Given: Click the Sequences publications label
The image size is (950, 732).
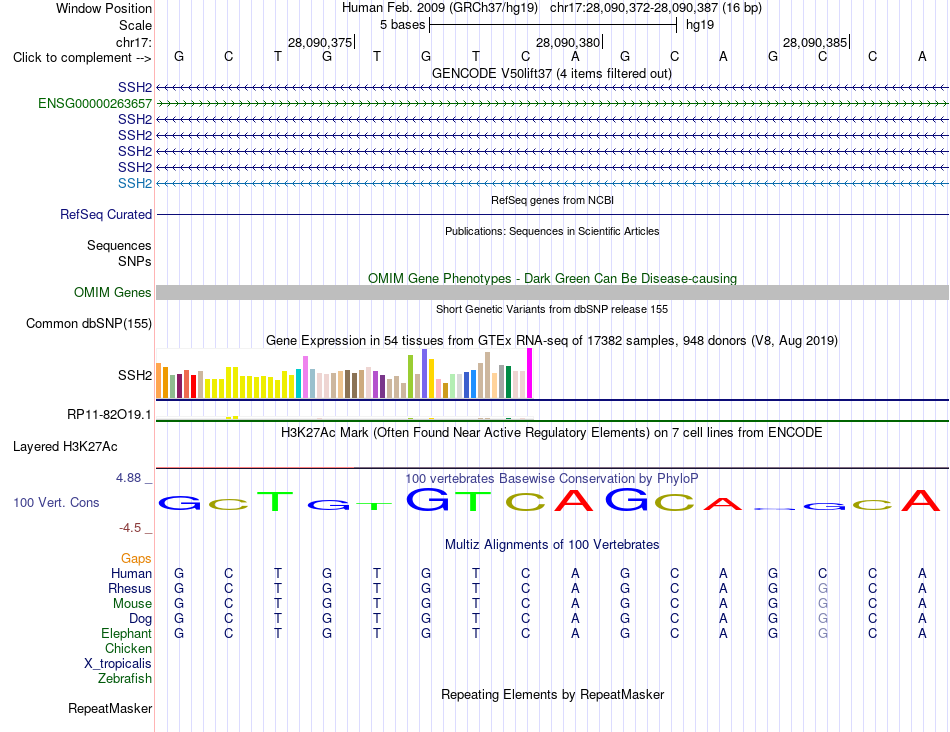Looking at the screenshot, I should (x=119, y=245).
